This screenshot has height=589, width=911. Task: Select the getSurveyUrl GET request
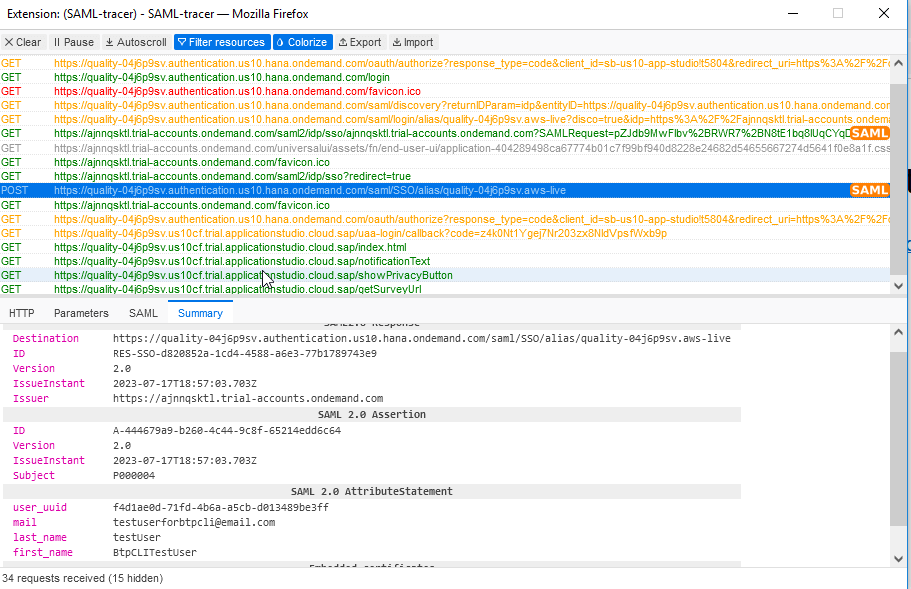pos(444,289)
